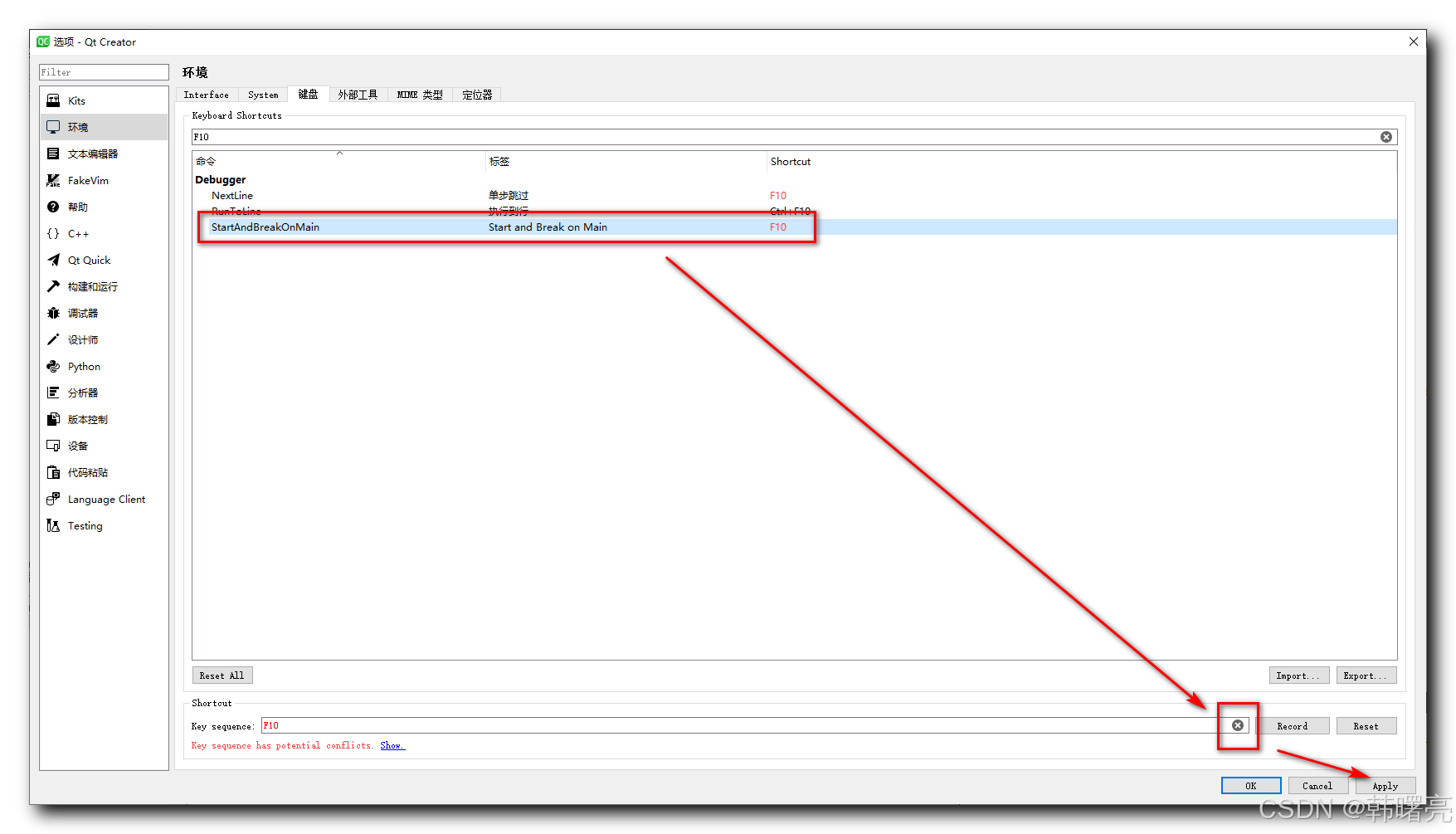Click the Apply button
The image size is (1456, 834).
coord(1385,786)
